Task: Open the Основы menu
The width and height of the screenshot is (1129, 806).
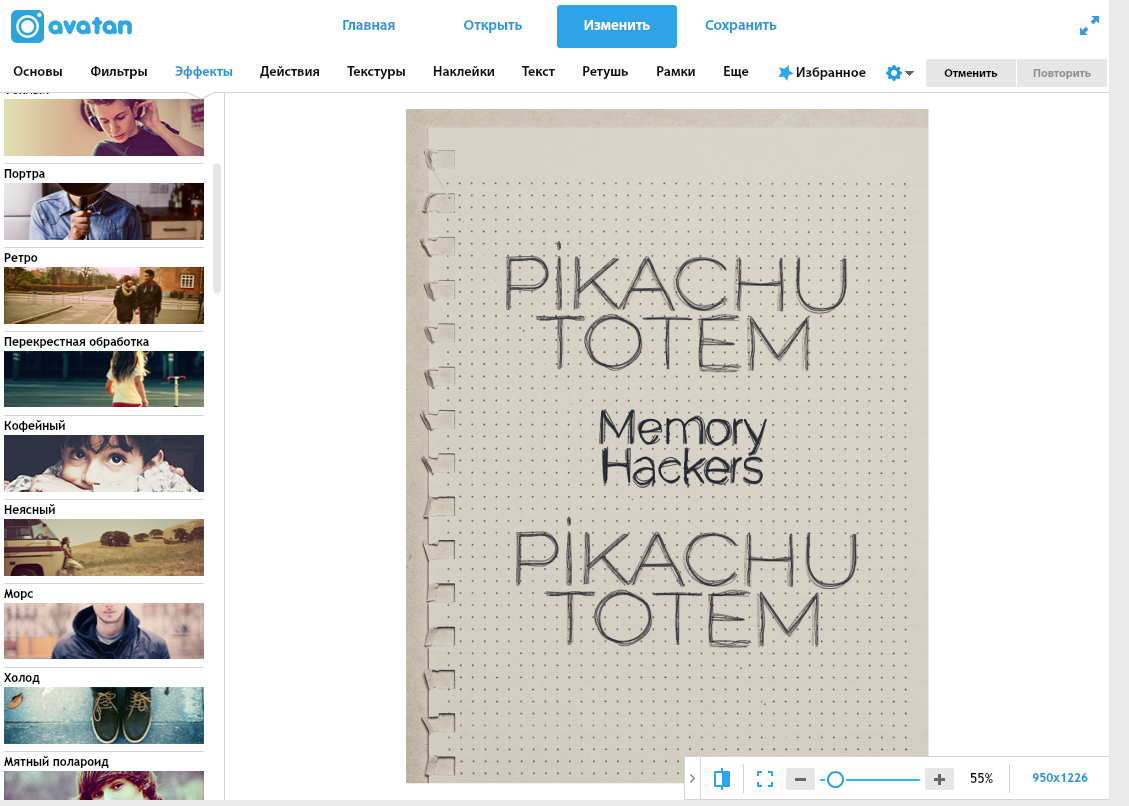Action: pyautogui.click(x=37, y=71)
